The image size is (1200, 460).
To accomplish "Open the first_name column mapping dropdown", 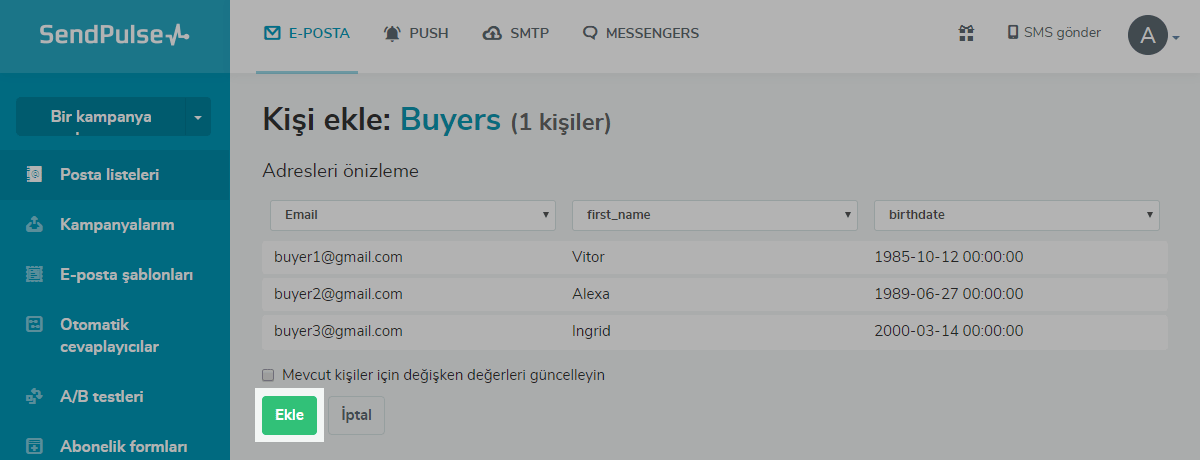I will pyautogui.click(x=714, y=214).
